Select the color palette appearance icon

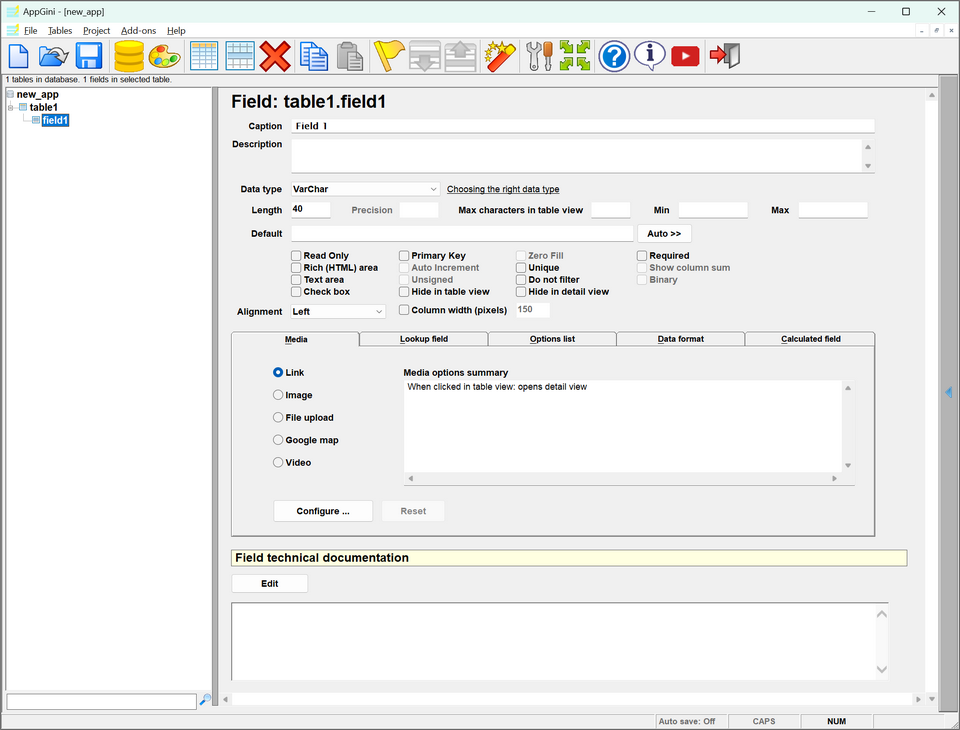point(165,57)
